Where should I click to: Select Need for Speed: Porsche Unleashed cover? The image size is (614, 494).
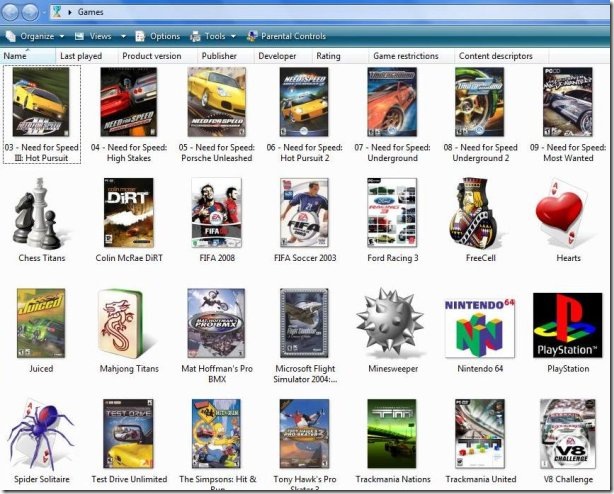pos(217,102)
